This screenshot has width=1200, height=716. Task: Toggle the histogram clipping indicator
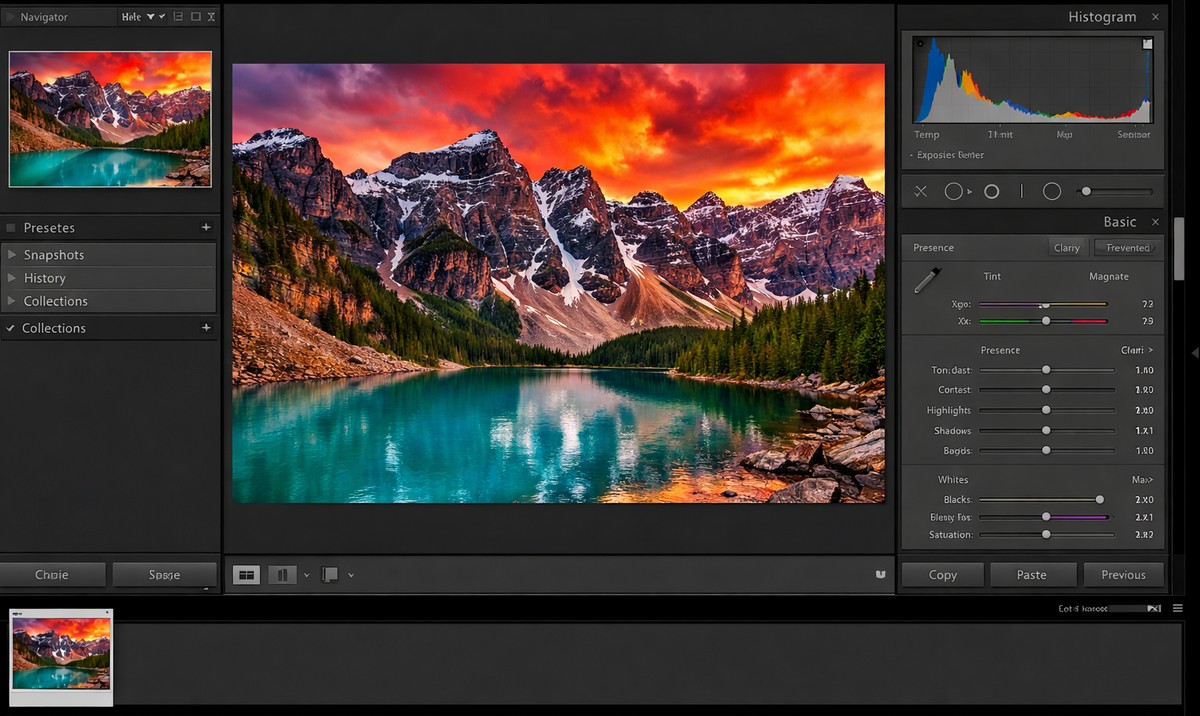tap(1147, 44)
